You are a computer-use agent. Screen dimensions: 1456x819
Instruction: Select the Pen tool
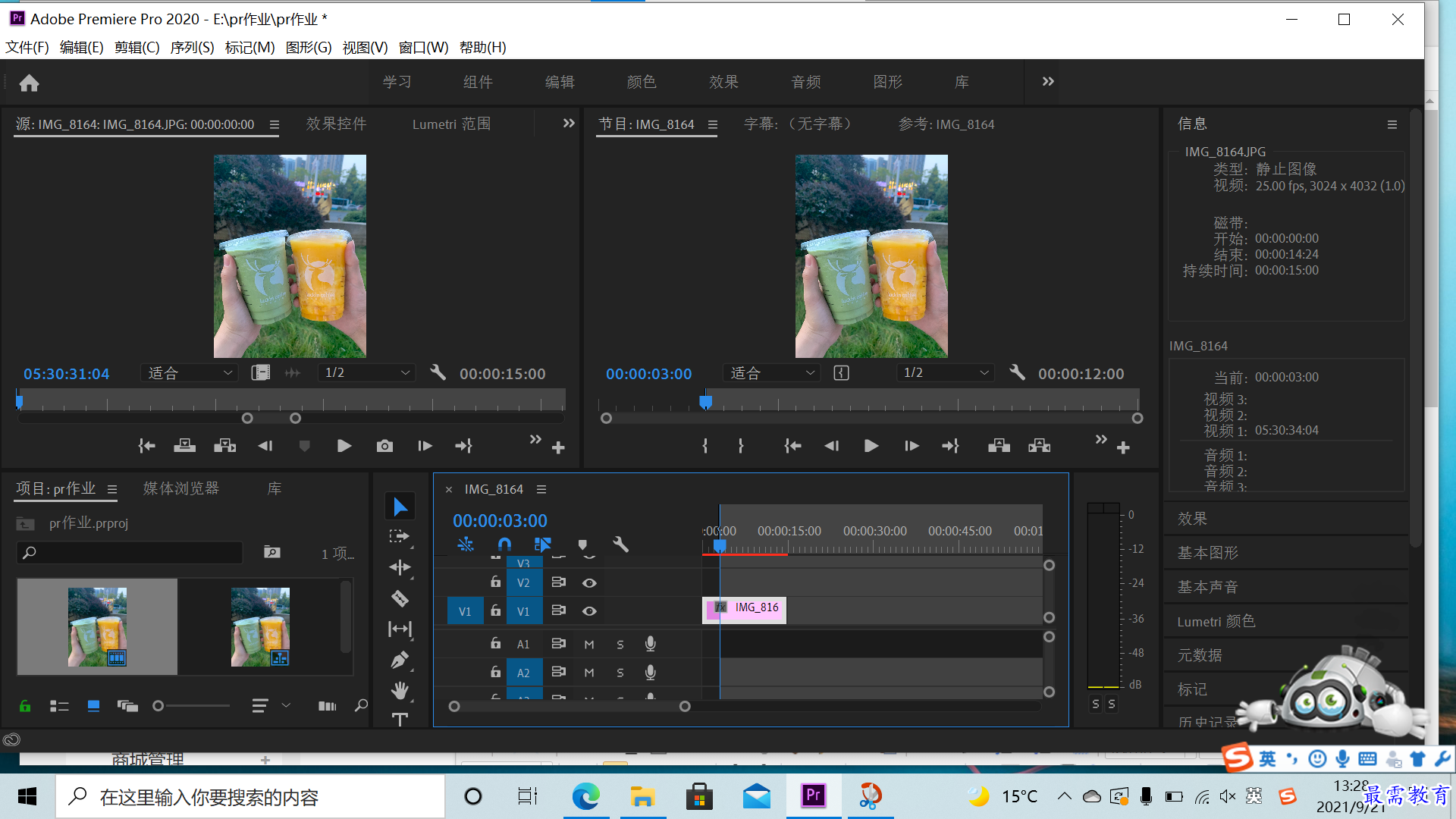click(400, 660)
